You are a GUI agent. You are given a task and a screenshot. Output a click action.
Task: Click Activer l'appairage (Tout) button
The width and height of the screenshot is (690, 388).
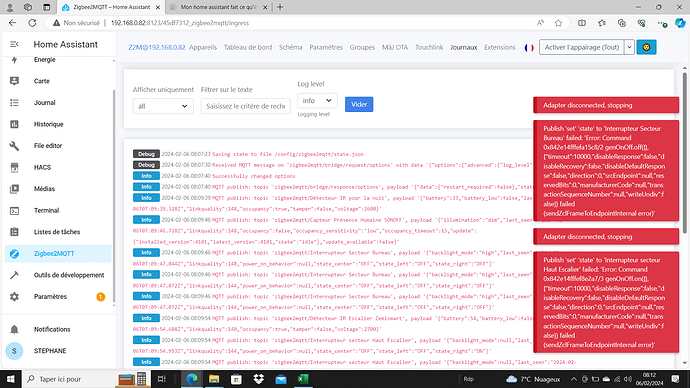[x=582, y=47]
